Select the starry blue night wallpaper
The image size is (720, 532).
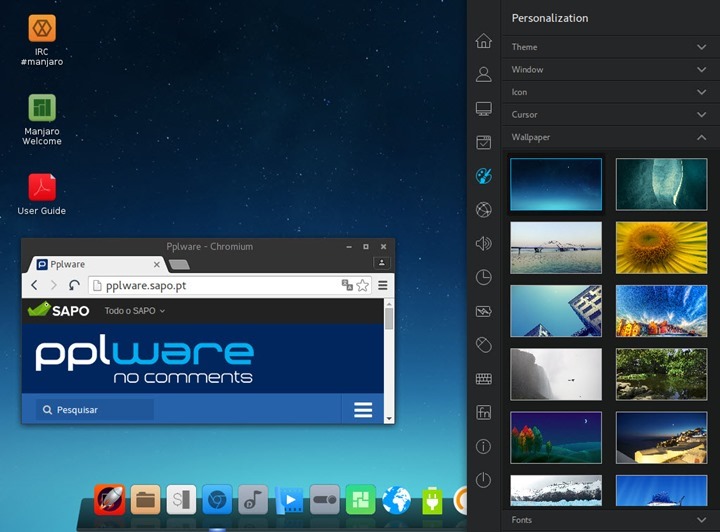(556, 184)
